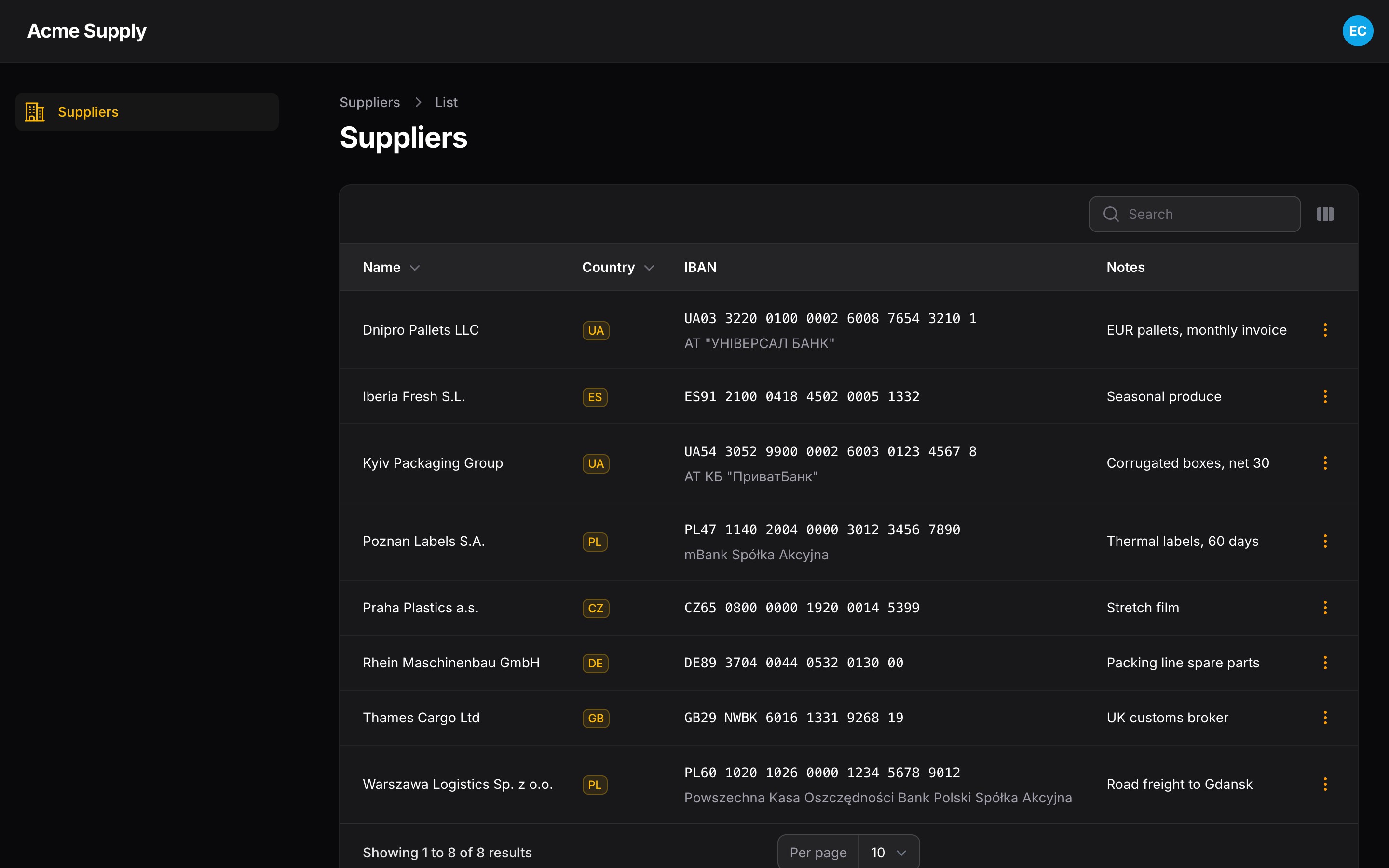Open actions menu for Kyiv Packaging Group
The width and height of the screenshot is (1389, 868).
(x=1325, y=463)
